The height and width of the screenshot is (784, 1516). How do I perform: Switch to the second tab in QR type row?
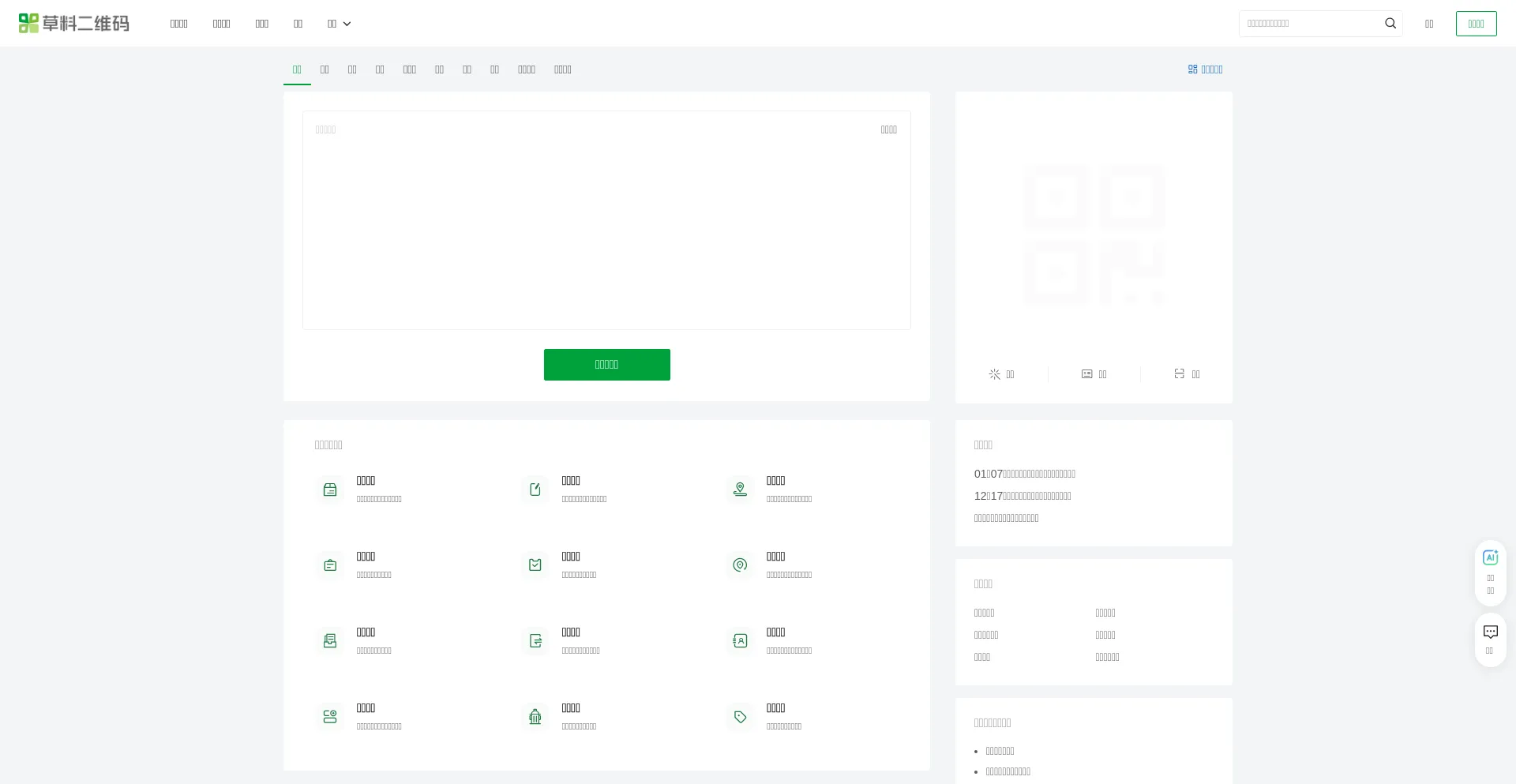(x=325, y=69)
